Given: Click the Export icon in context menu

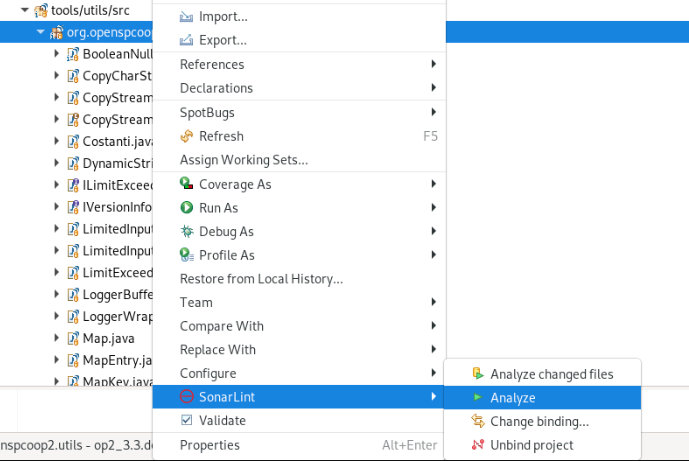Looking at the screenshot, I should [x=186, y=40].
